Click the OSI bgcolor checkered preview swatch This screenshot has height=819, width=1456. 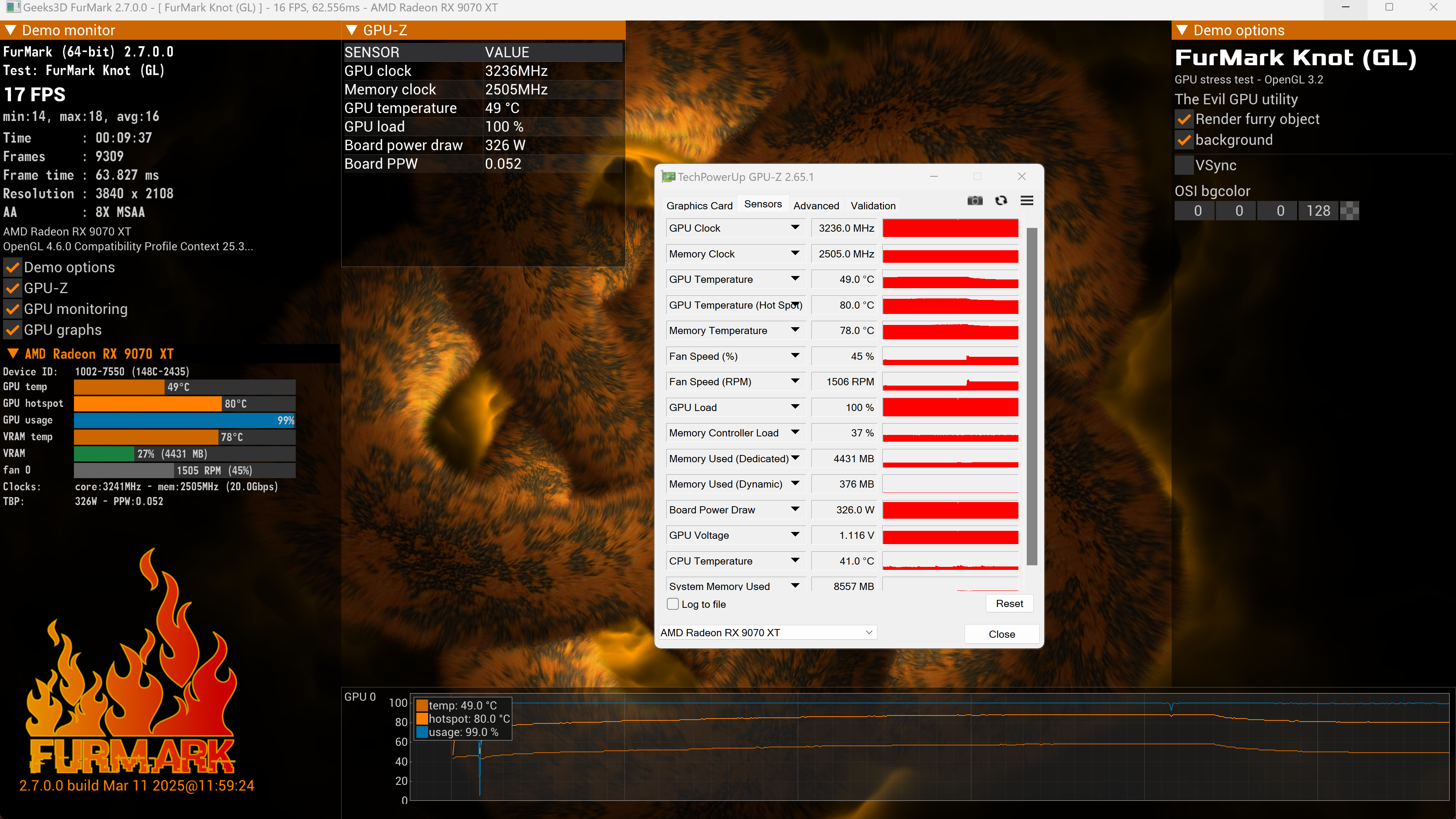(x=1349, y=211)
